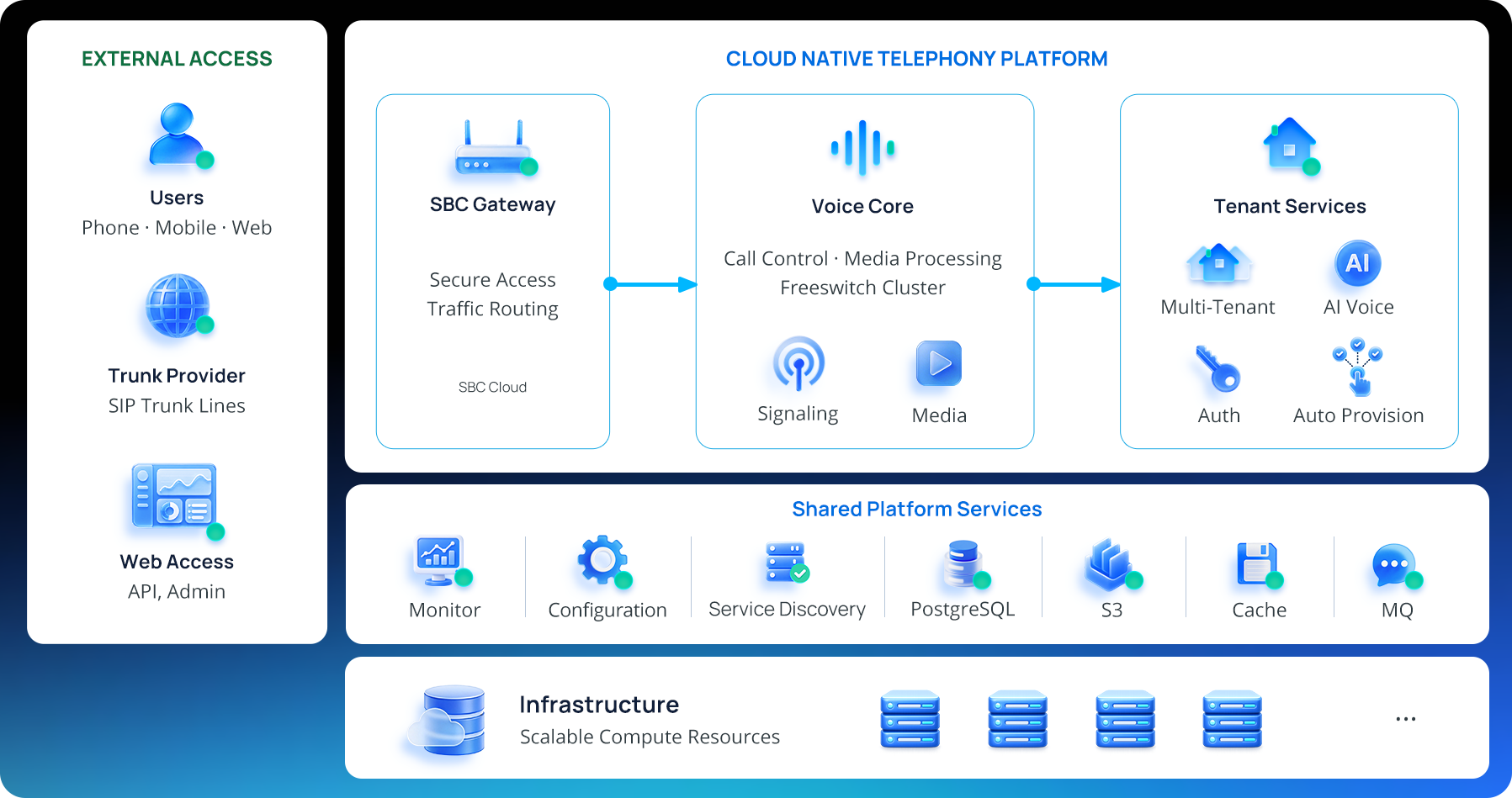Click the ellipsis after server racks
Viewport: 1512px width, 798px height.
[1406, 719]
